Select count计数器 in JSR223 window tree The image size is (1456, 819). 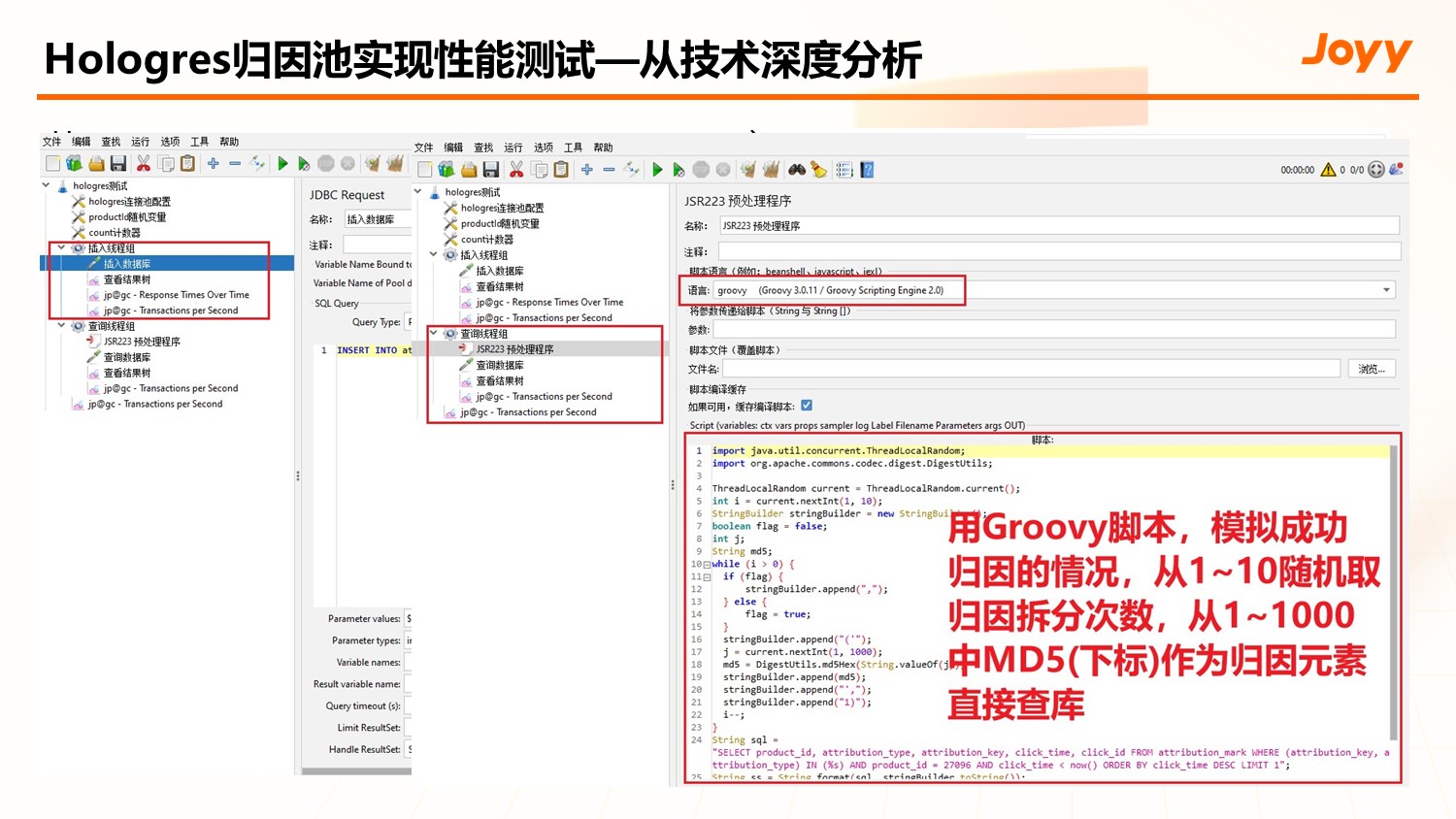click(x=487, y=240)
